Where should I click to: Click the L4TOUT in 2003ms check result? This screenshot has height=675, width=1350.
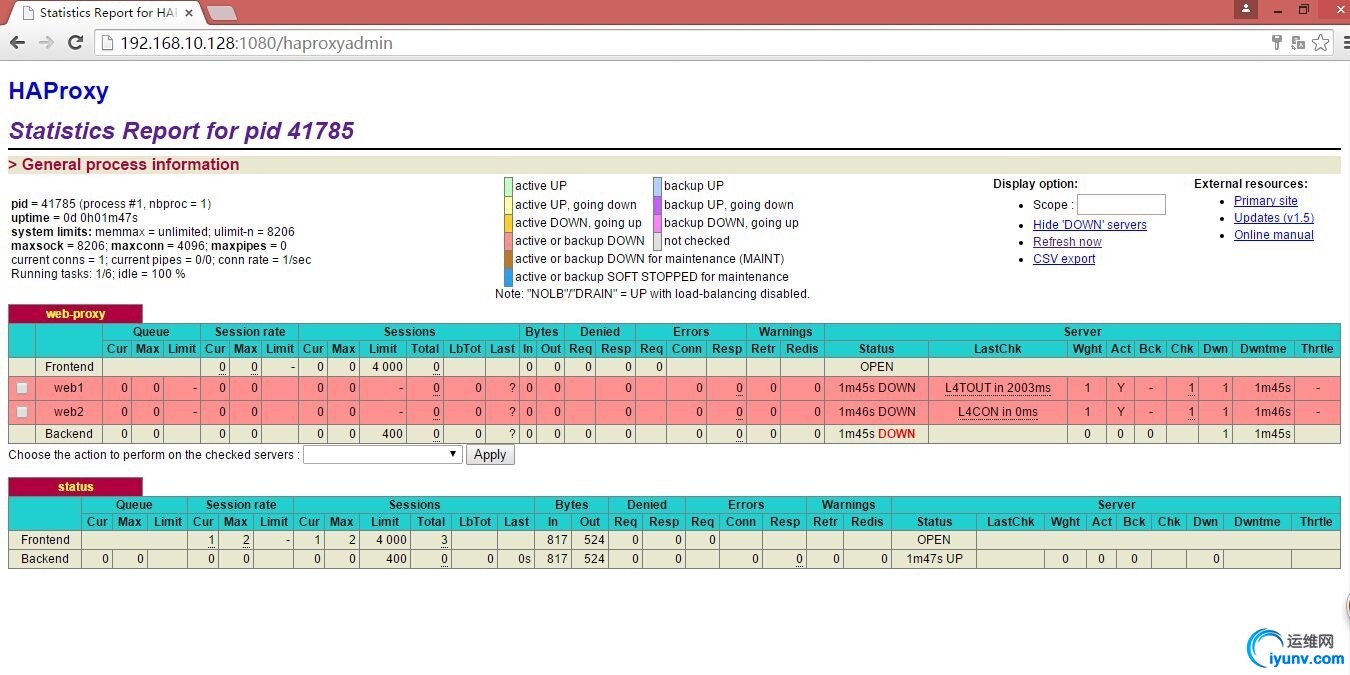[998, 388]
